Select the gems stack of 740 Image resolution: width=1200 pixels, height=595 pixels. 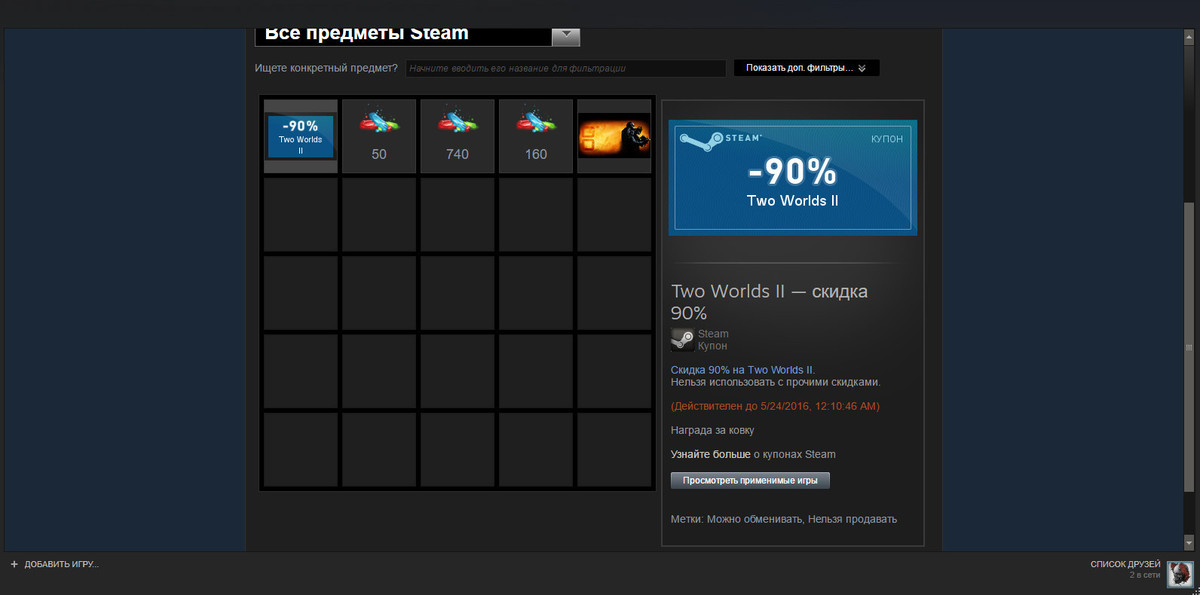click(x=457, y=136)
